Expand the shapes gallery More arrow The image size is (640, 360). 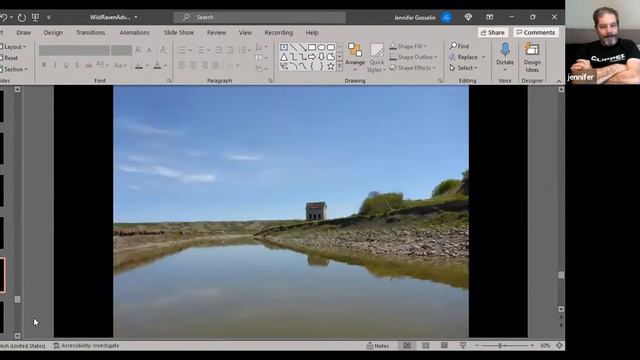point(340,66)
